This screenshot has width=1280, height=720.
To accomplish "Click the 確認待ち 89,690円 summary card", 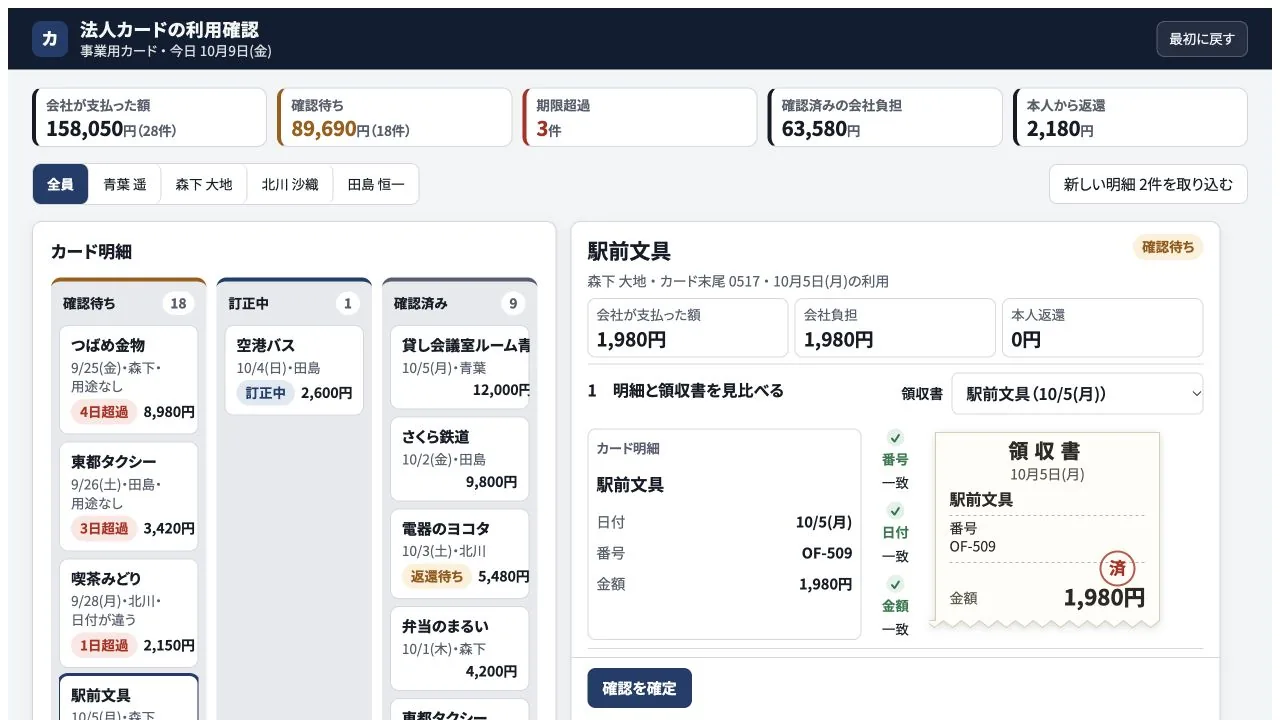I will 395,117.
